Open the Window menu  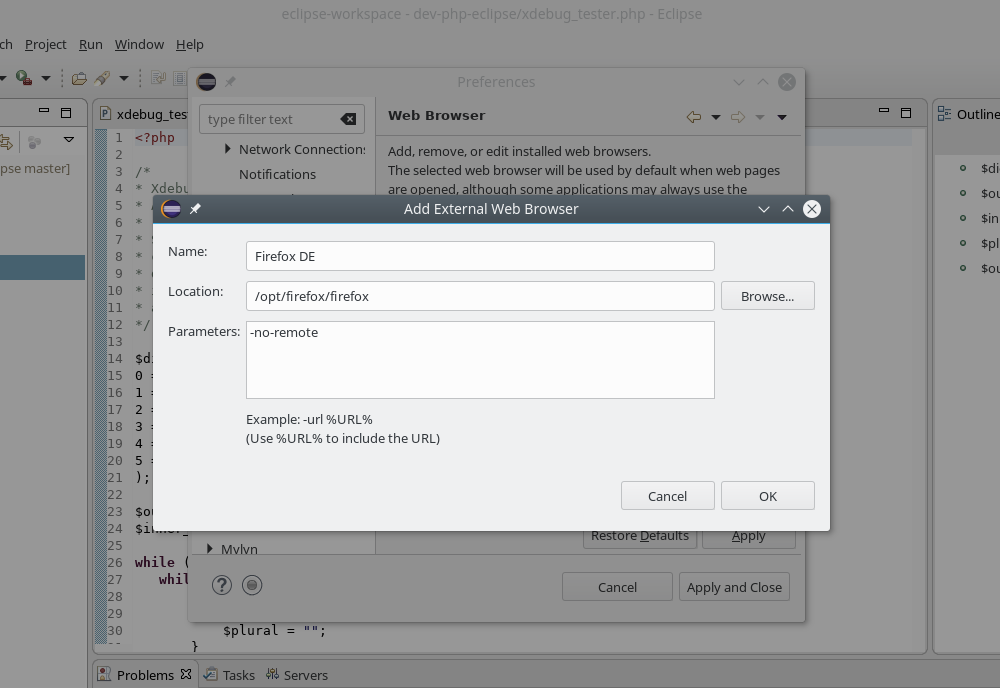click(x=139, y=45)
